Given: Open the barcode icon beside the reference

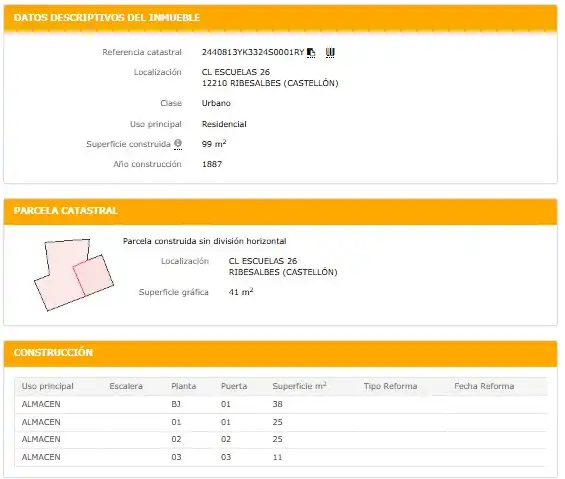Looking at the screenshot, I should (x=330, y=53).
